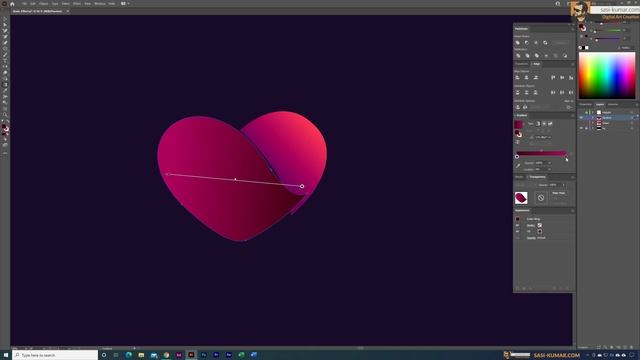This screenshot has width=640, height=360.
Task: Toggle Stroke visibility in Appearance panel
Action: [518, 225]
